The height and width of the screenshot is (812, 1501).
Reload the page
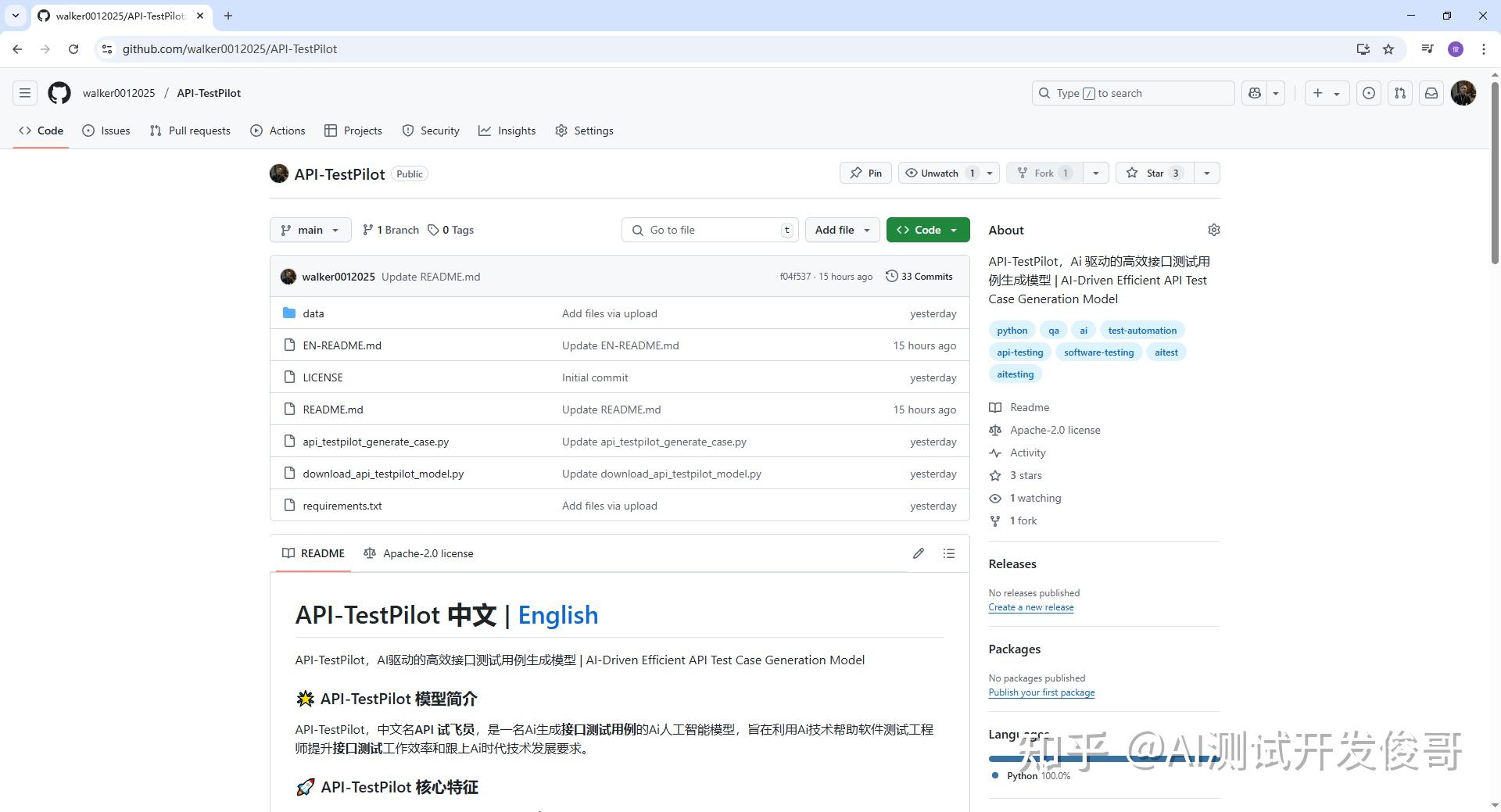[x=73, y=48]
